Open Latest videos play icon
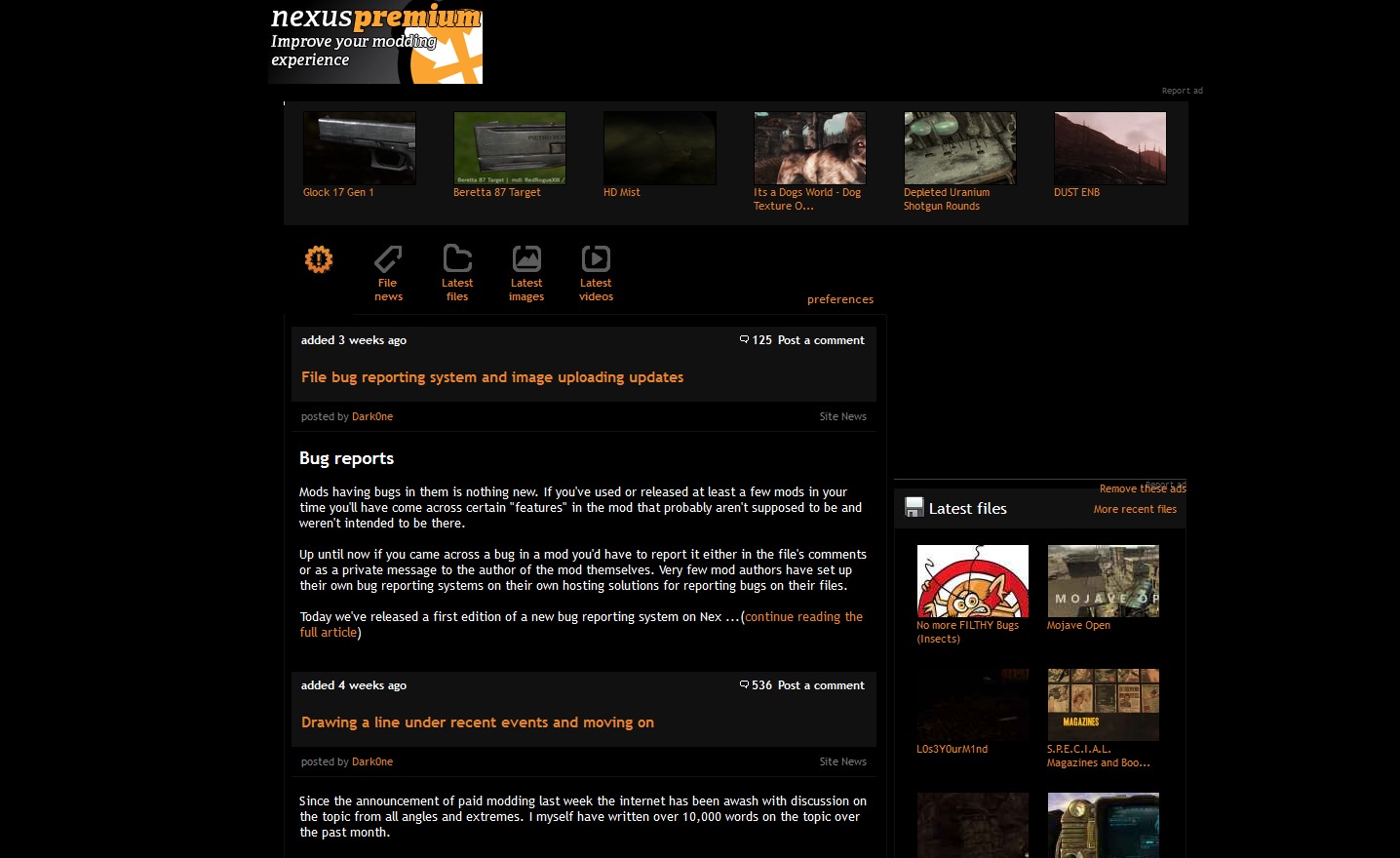 pyautogui.click(x=596, y=258)
